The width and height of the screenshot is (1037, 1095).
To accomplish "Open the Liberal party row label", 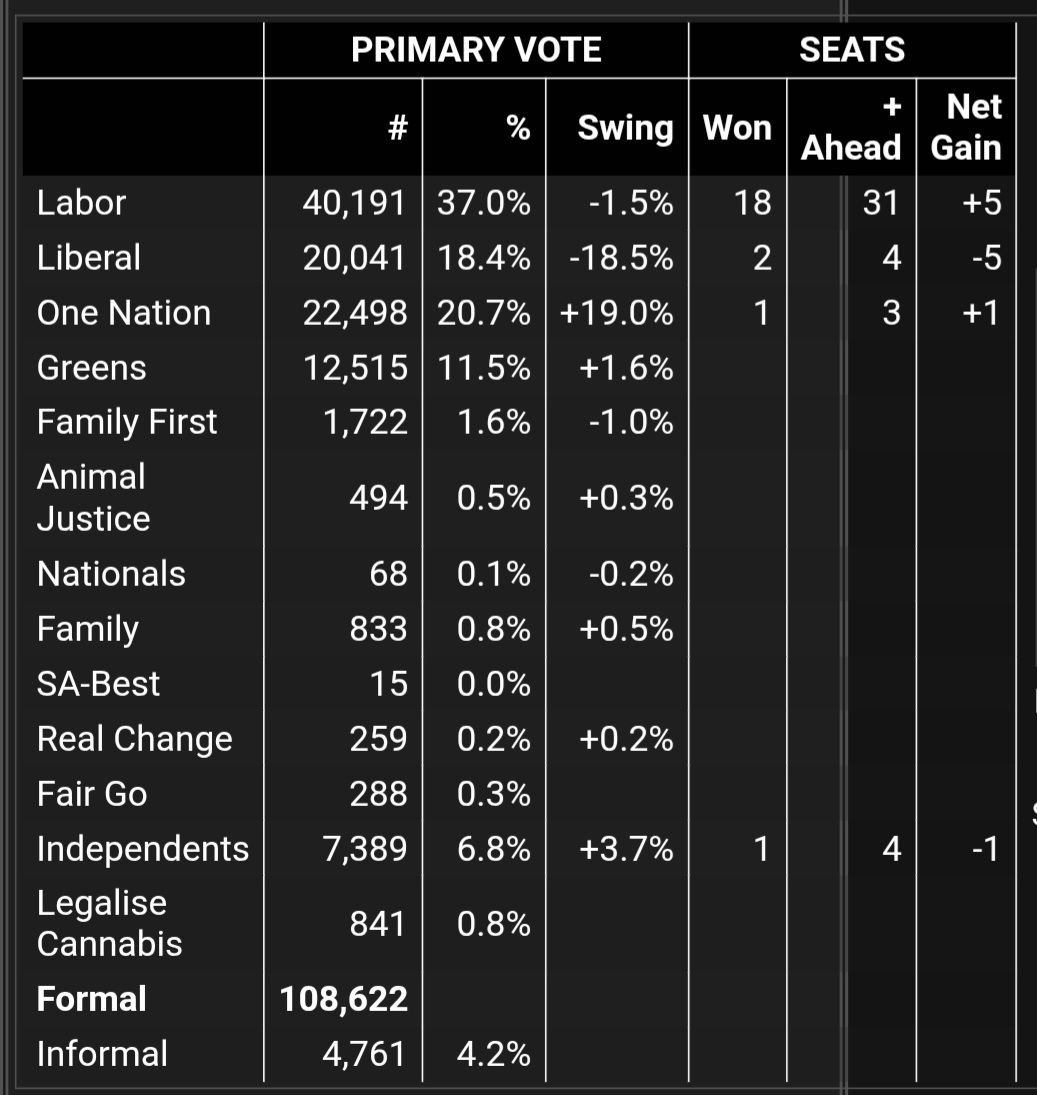I will [x=89, y=258].
